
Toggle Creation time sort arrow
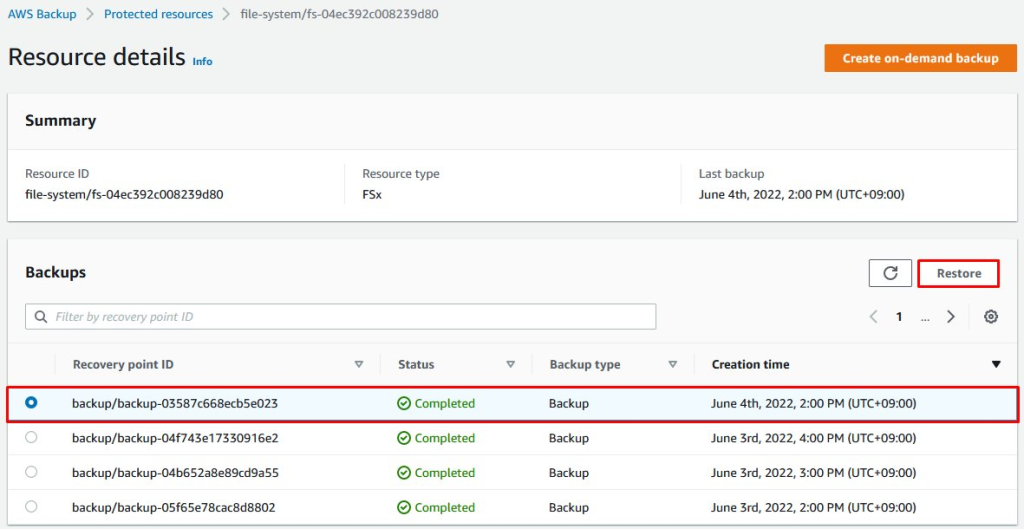996,364
